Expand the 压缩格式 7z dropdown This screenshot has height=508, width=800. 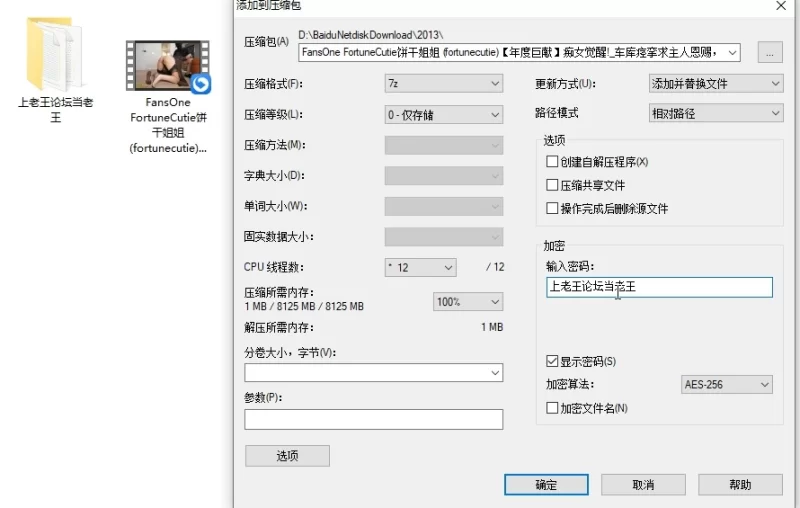(x=444, y=84)
